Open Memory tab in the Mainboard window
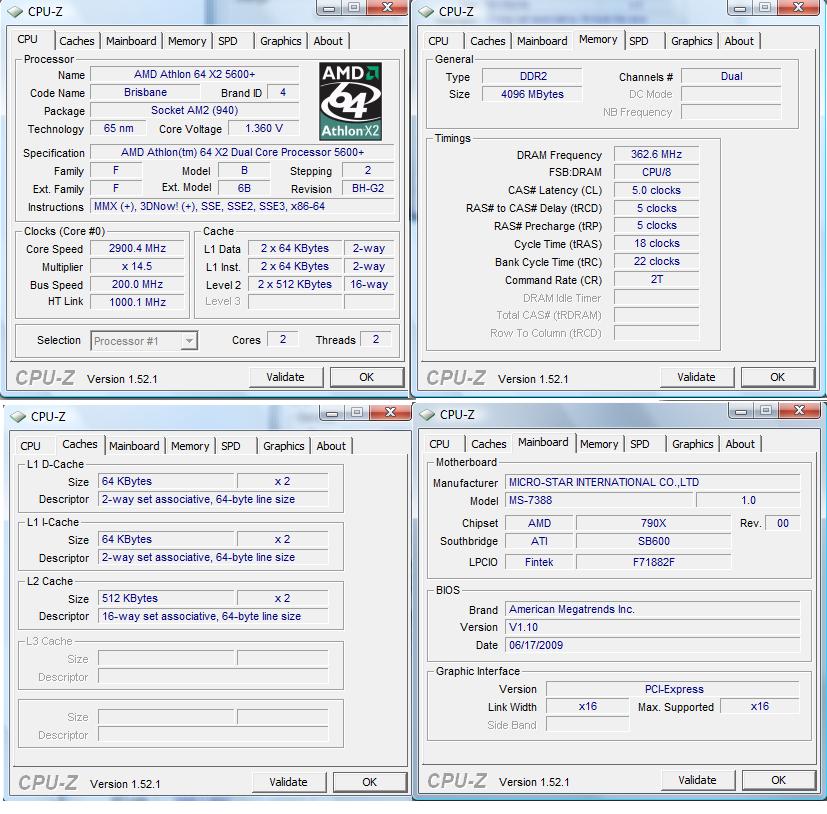The width and height of the screenshot is (827, 814). (x=599, y=444)
